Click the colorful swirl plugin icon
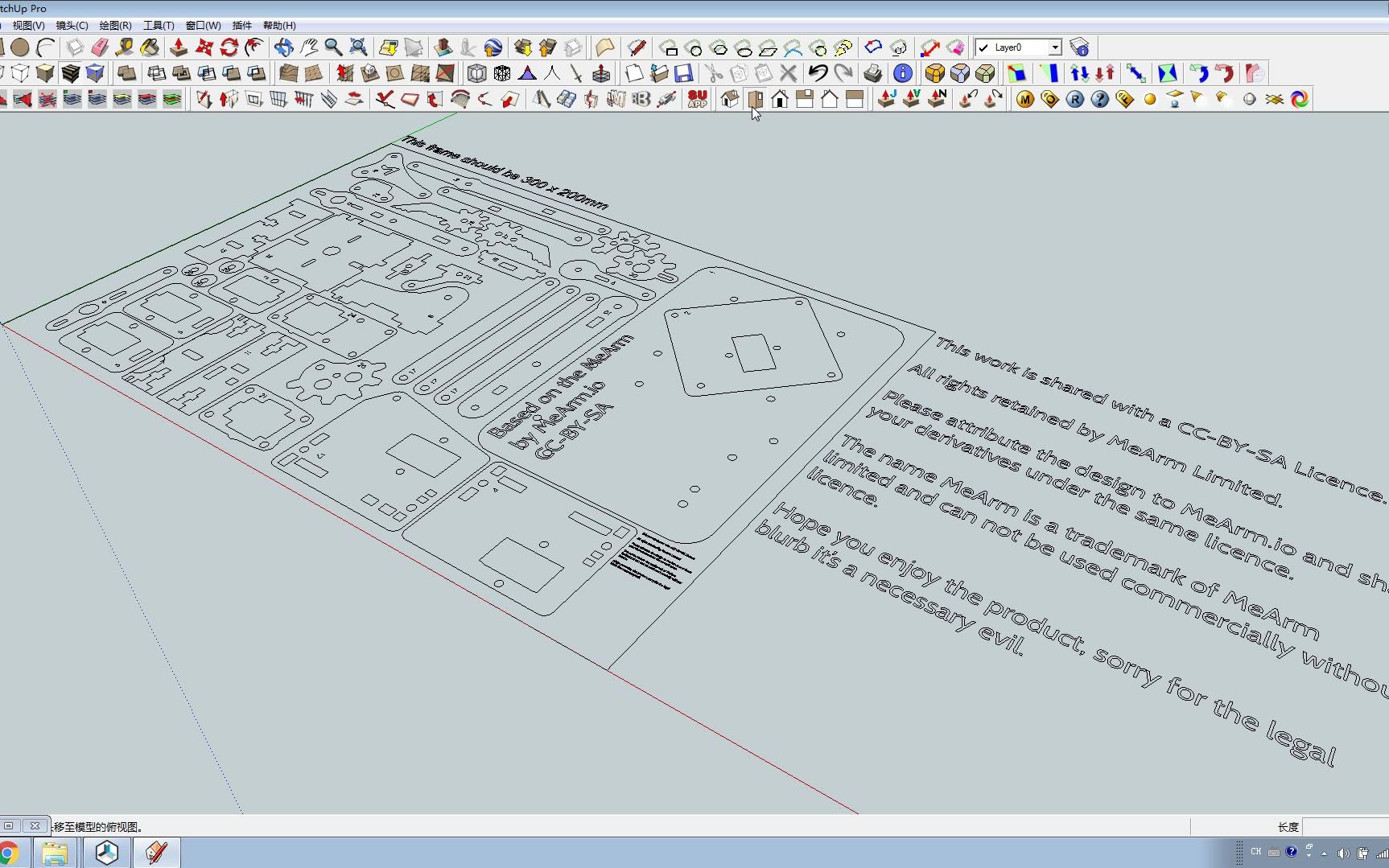This screenshot has width=1389, height=868. [1300, 99]
